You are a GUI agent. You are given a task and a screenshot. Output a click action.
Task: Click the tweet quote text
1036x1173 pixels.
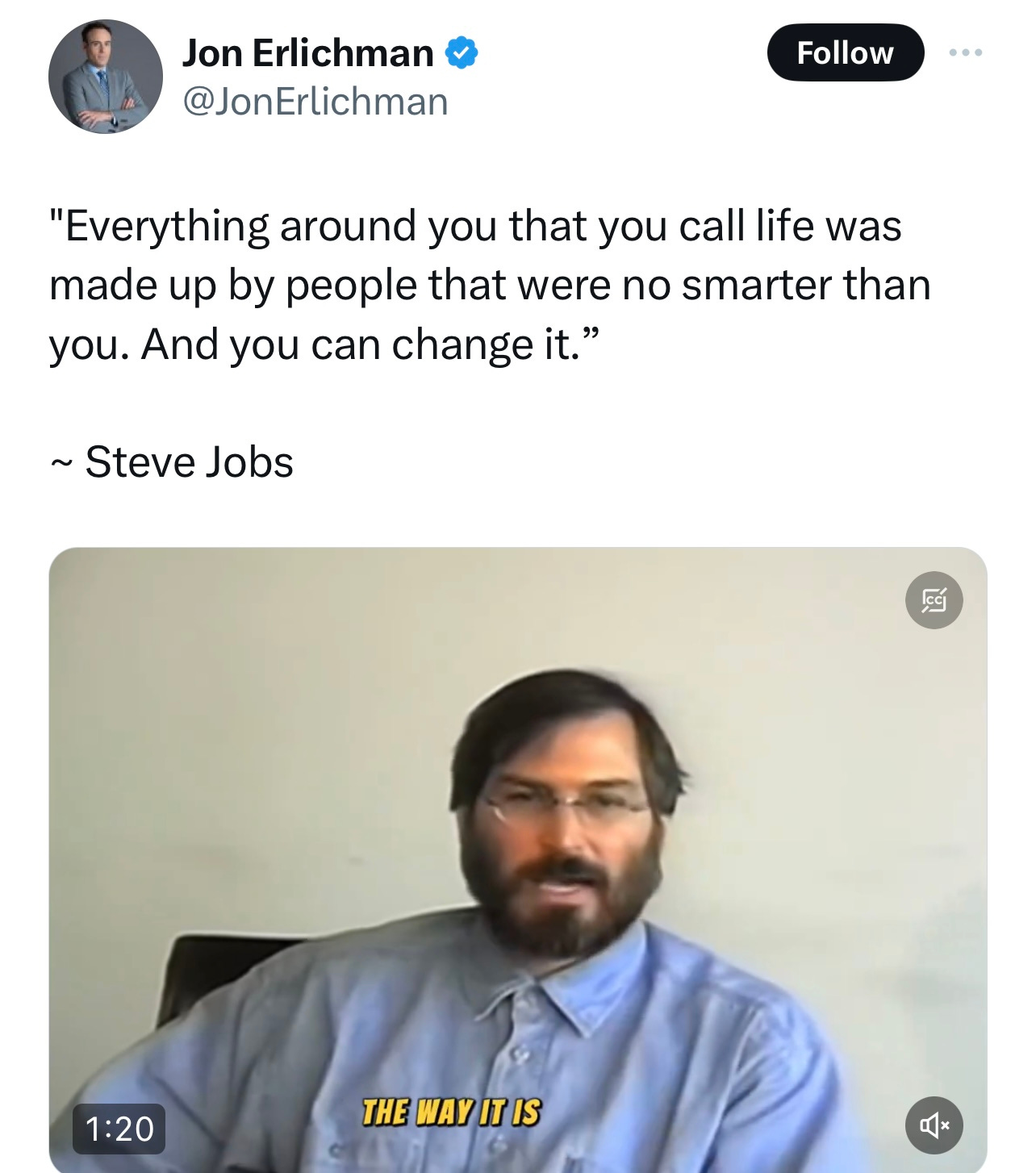[x=490, y=285]
